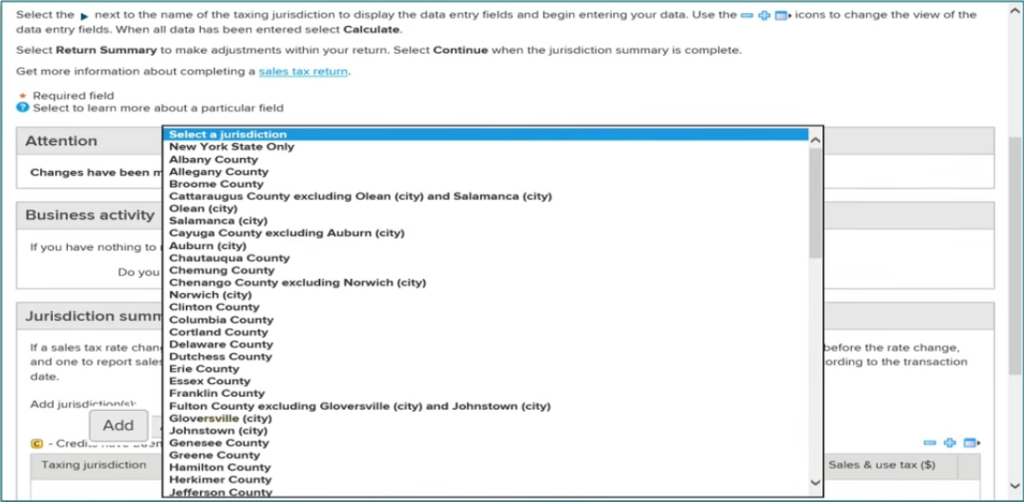Select Hamilton County option
Viewport: 1024px width, 502px height.
tap(485, 467)
